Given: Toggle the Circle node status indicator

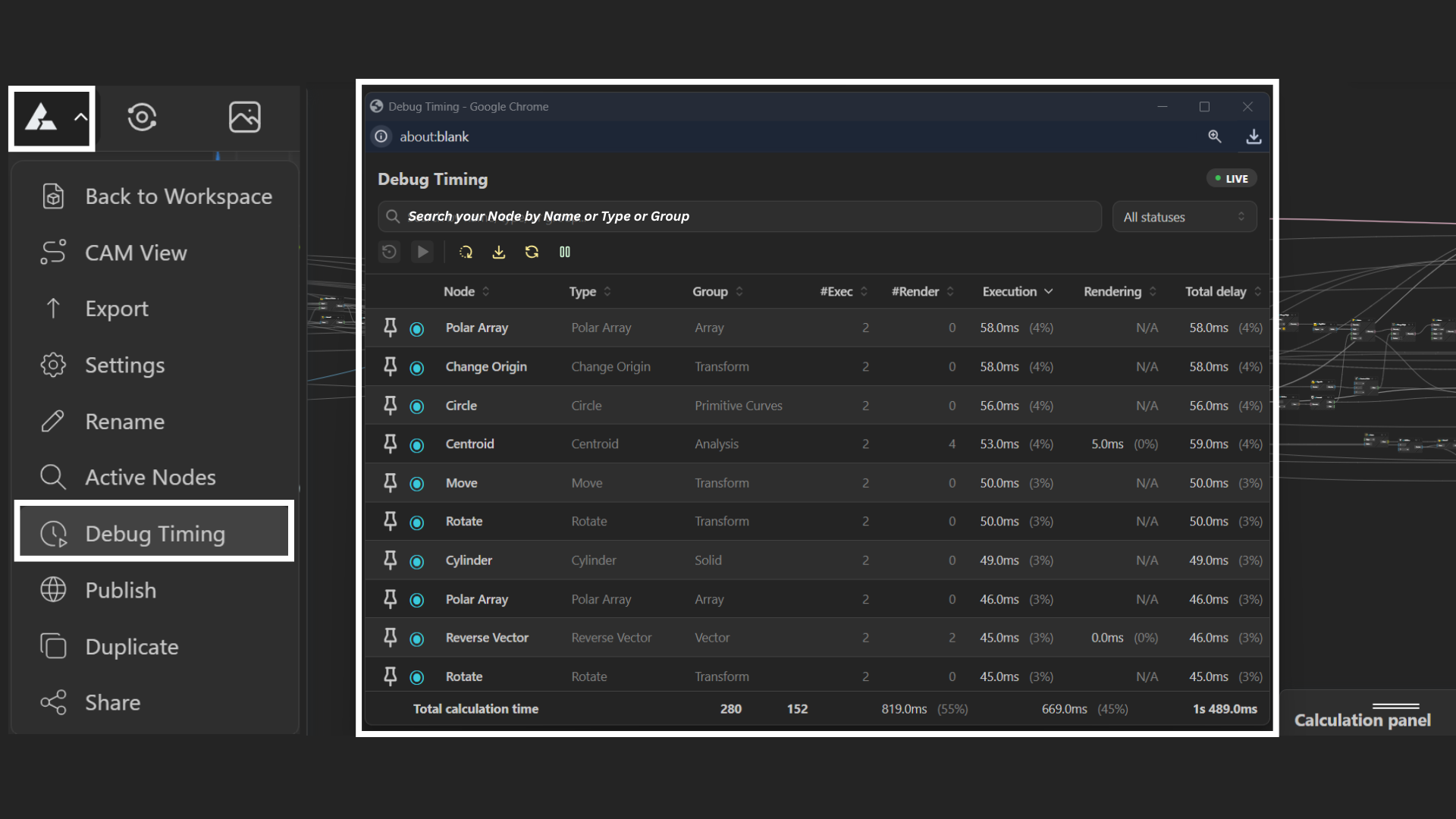Looking at the screenshot, I should pos(417,406).
